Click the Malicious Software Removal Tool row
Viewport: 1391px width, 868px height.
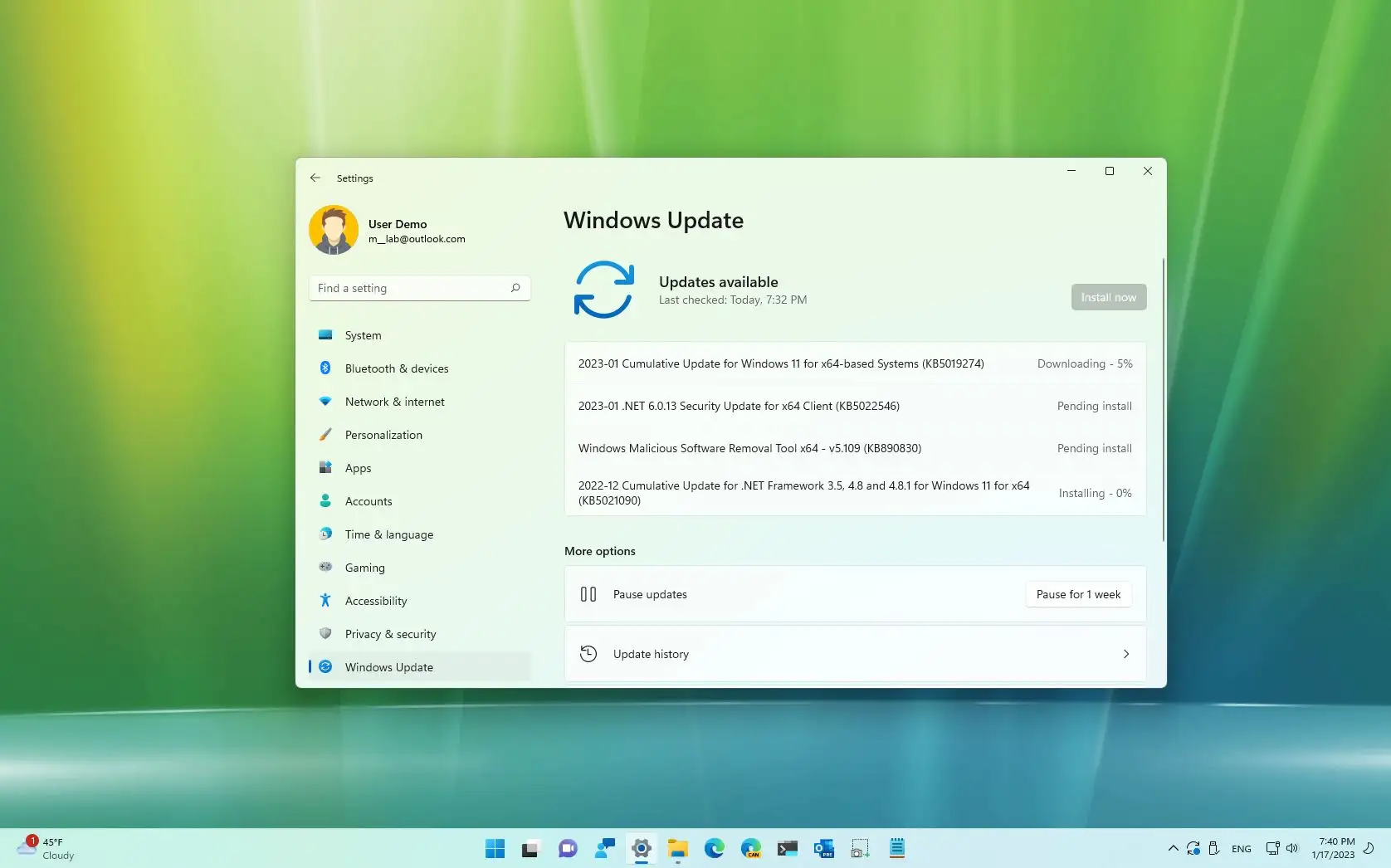tap(855, 448)
